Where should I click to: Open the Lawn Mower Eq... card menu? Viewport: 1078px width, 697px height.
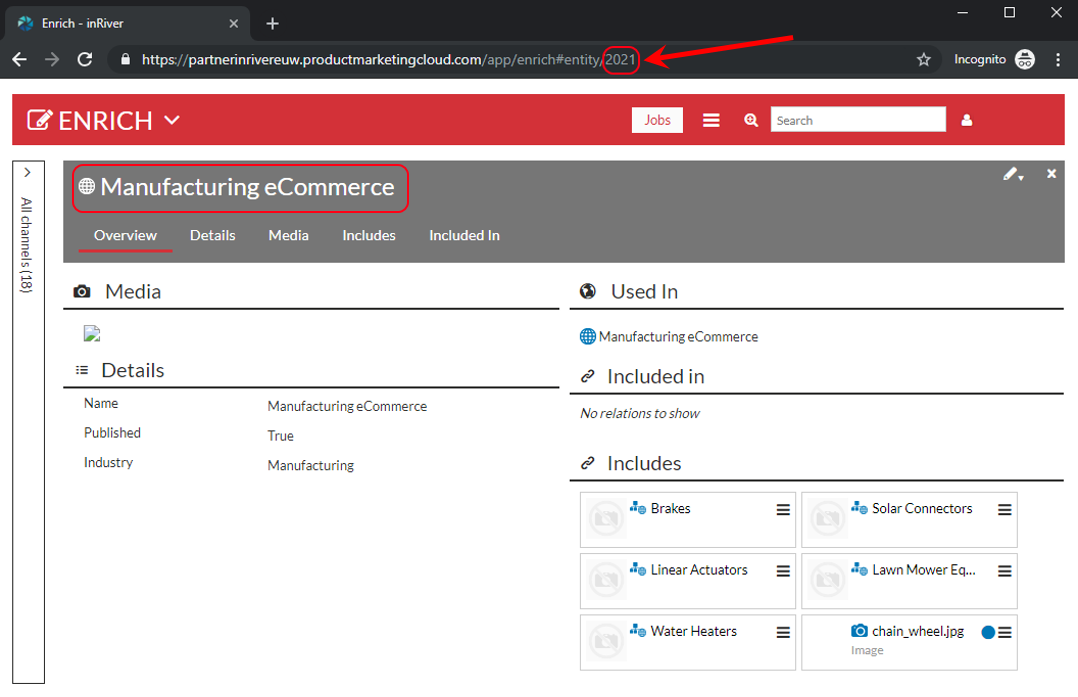click(1004, 571)
